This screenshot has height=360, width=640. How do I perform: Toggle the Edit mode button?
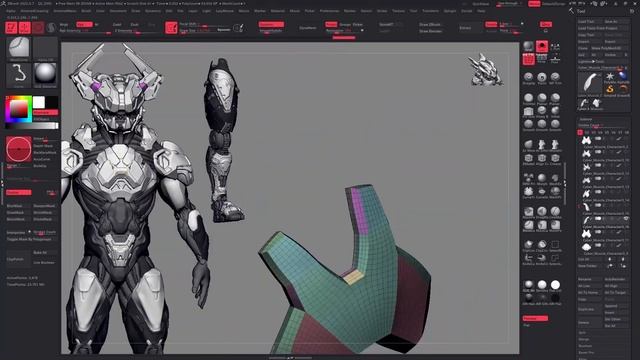11,27
